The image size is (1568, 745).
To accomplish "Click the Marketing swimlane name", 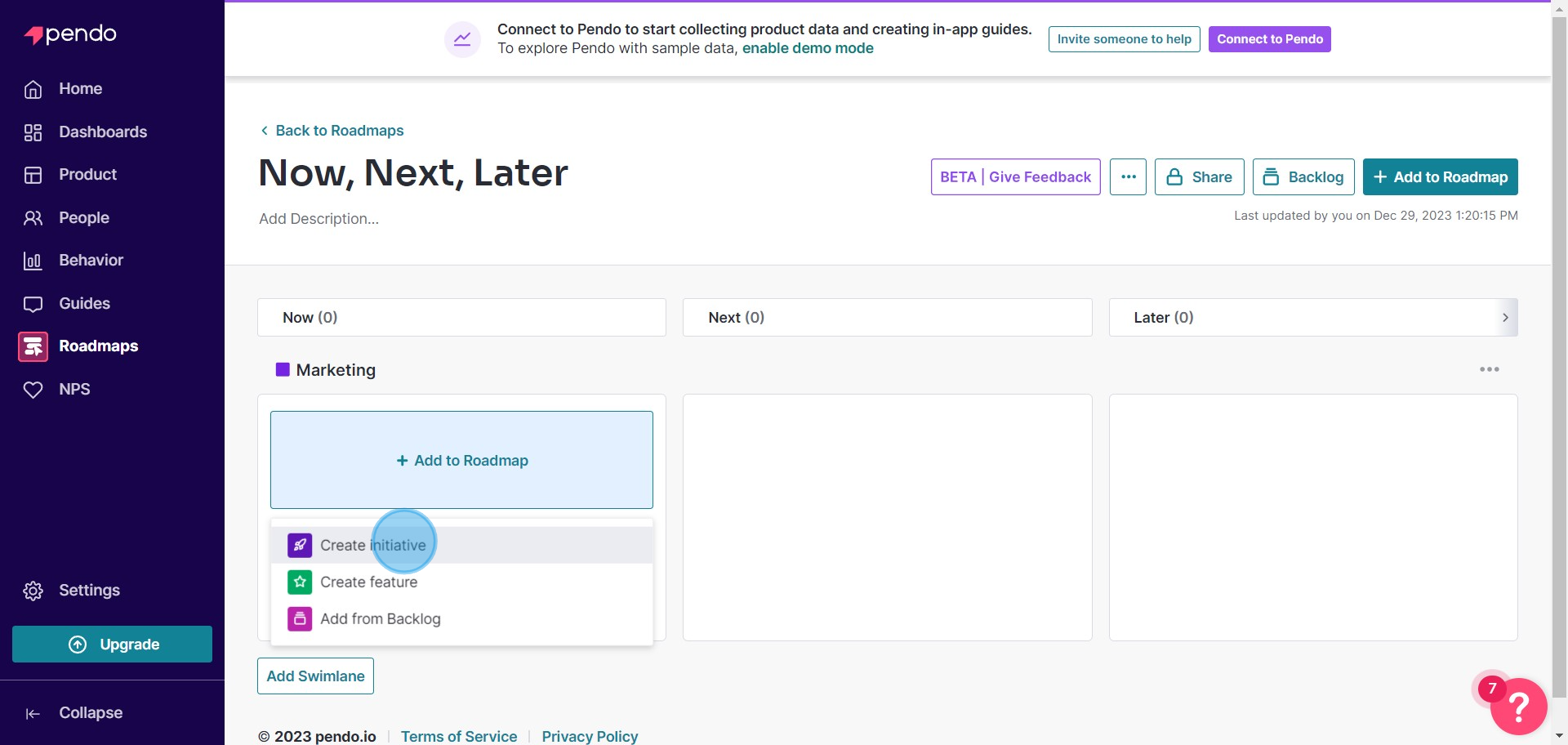I will (336, 370).
